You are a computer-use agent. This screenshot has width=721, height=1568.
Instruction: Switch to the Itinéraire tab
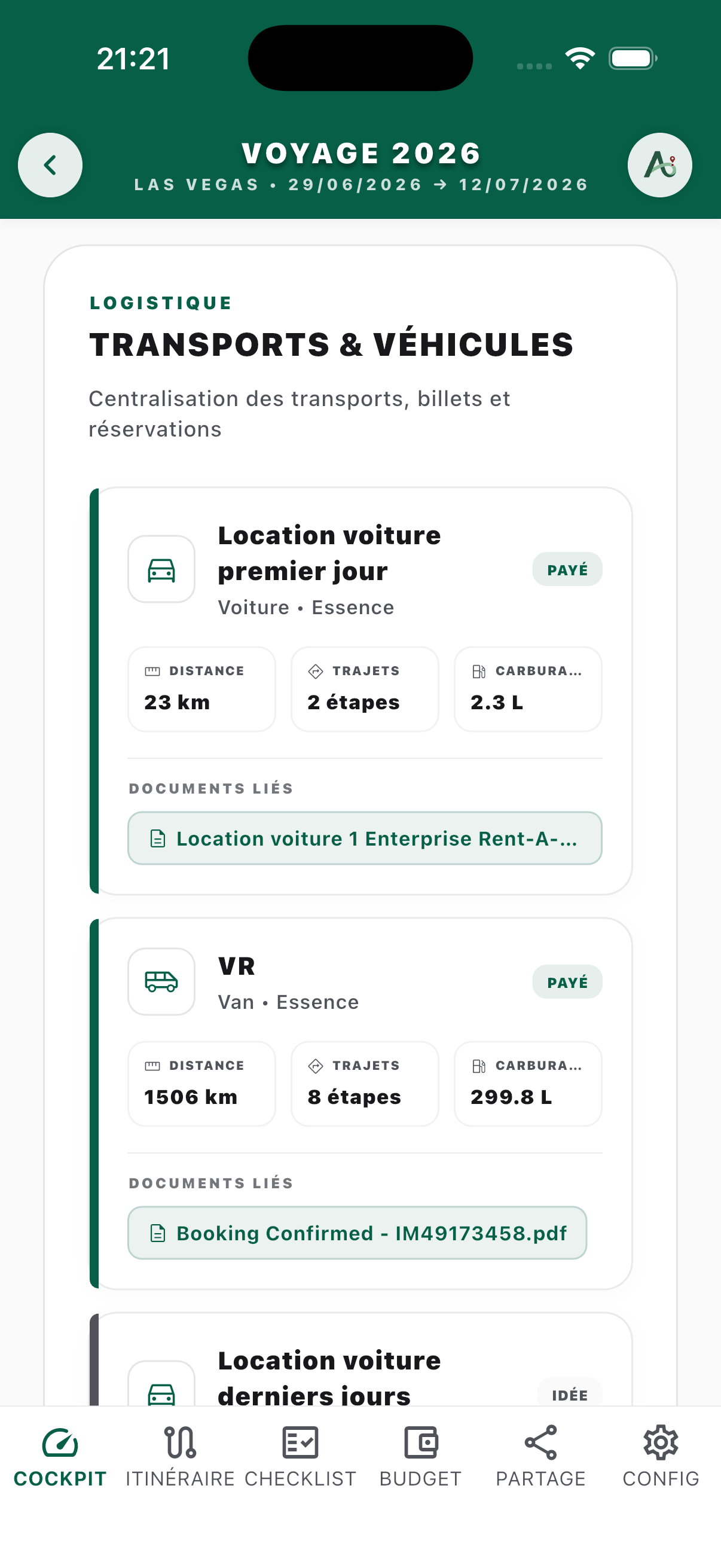[180, 1457]
